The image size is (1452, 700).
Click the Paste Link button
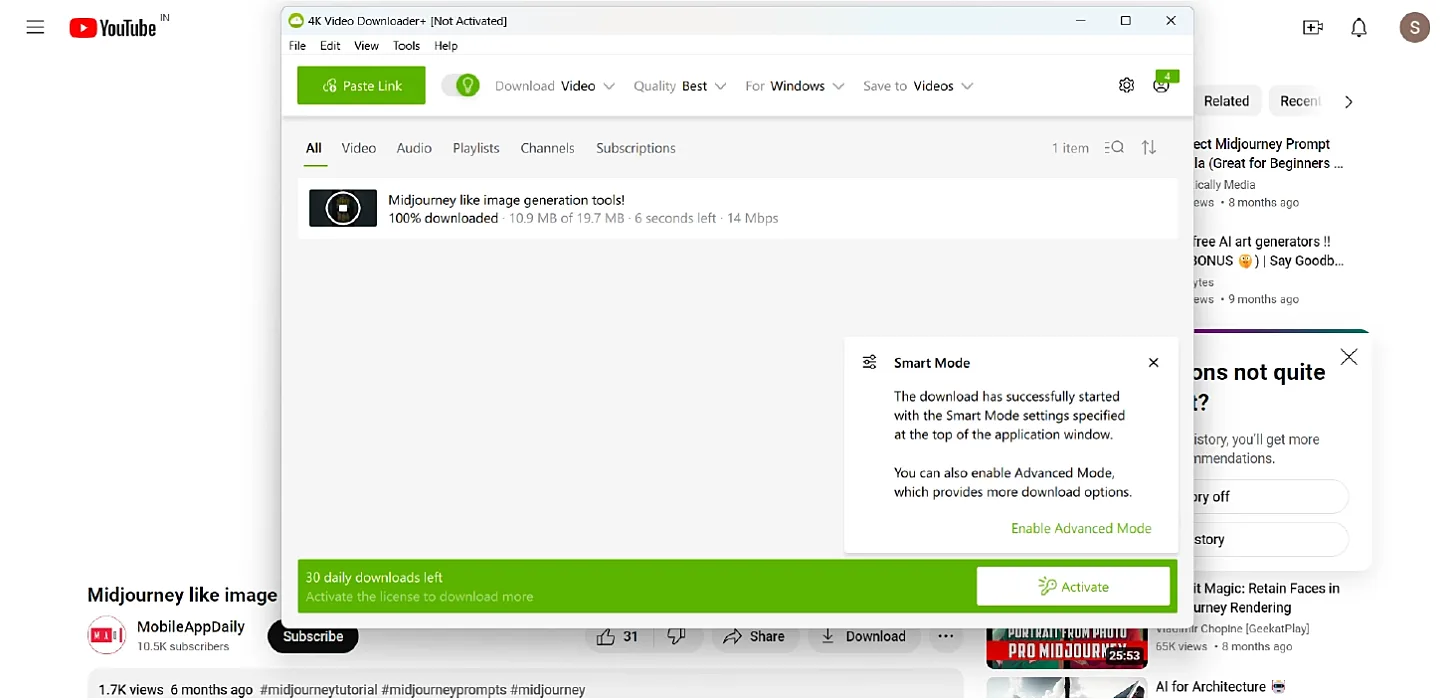361,86
